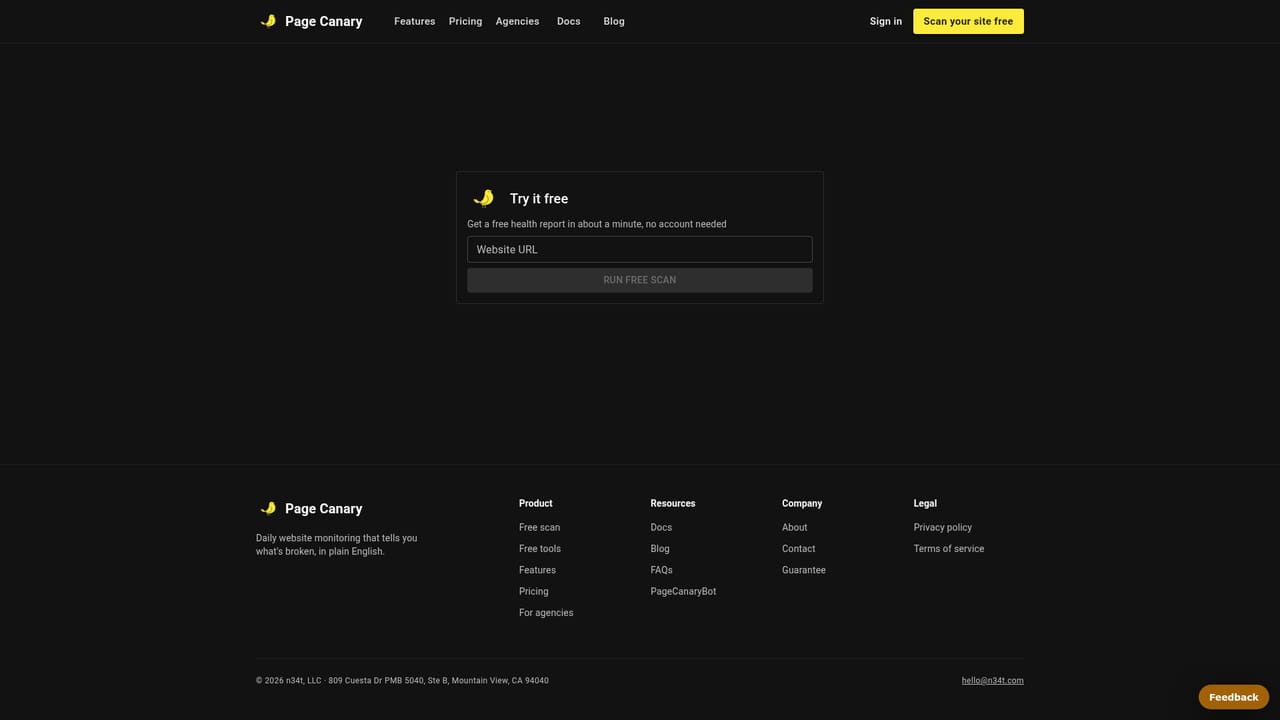Visit Blog under footer Resources
Screen dimensions: 1280x720
pyautogui.click(x=660, y=548)
